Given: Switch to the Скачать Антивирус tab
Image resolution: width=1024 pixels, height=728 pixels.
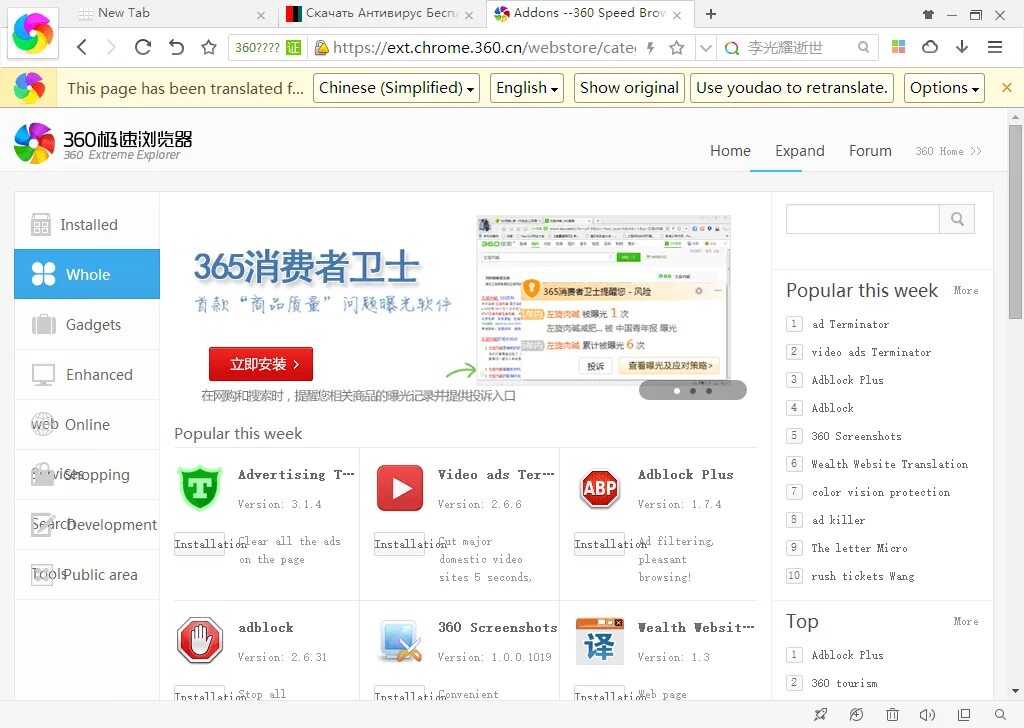Looking at the screenshot, I should point(382,14).
